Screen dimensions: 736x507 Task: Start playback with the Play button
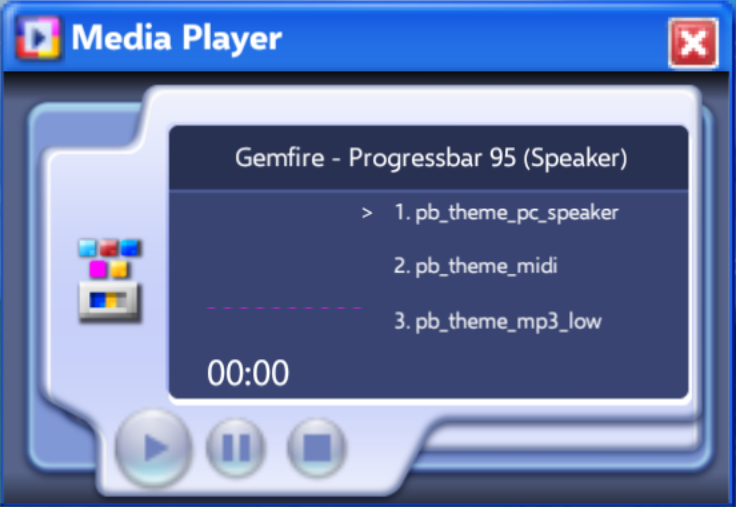tap(154, 447)
